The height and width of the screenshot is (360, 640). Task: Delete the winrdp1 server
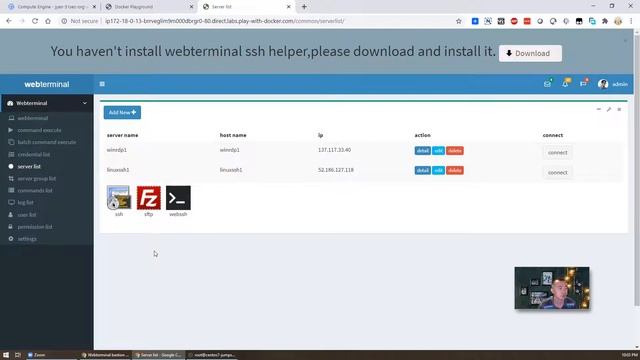455,151
